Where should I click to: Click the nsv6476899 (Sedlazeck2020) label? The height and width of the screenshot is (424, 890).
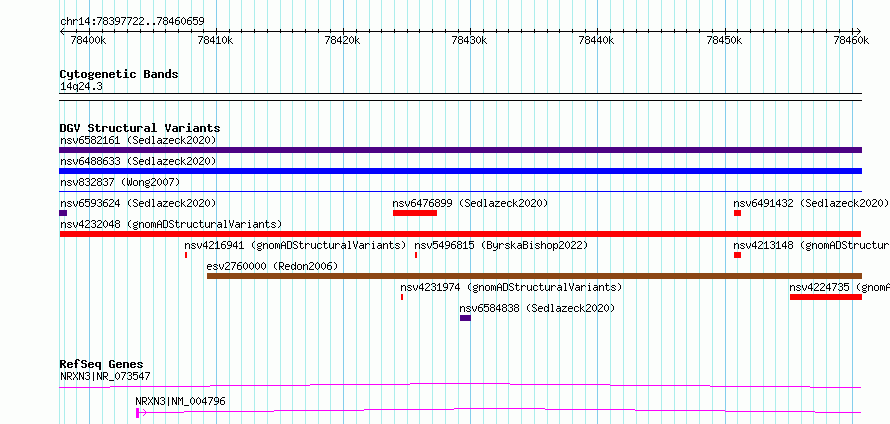(x=470, y=203)
